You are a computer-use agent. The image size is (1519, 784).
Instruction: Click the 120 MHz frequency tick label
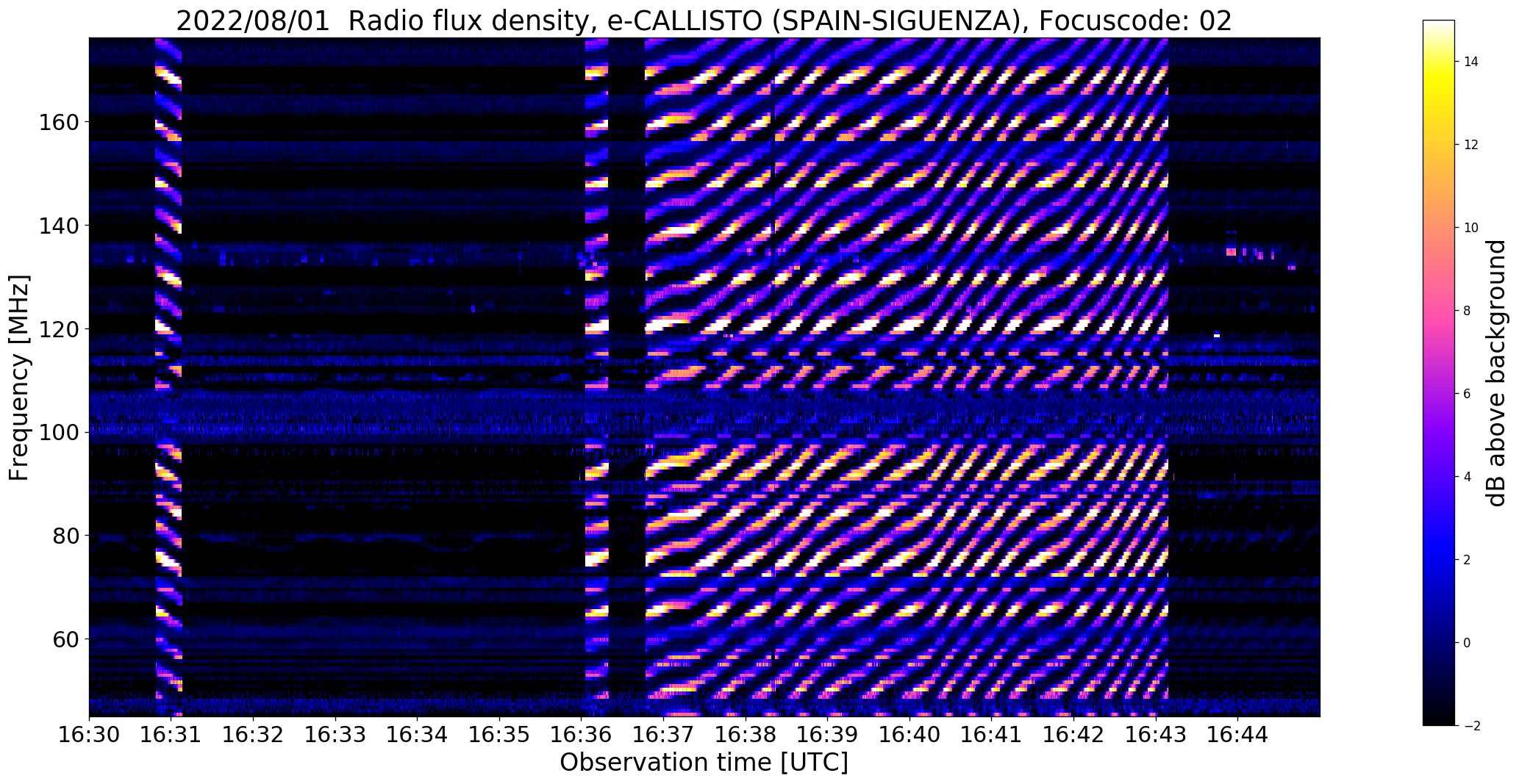coord(59,329)
